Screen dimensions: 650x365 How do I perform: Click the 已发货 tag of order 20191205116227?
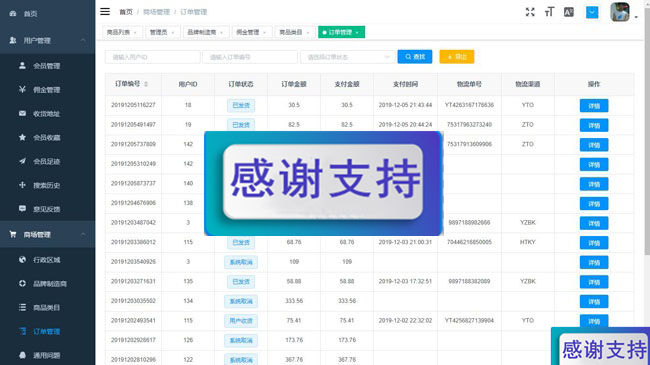coord(241,105)
